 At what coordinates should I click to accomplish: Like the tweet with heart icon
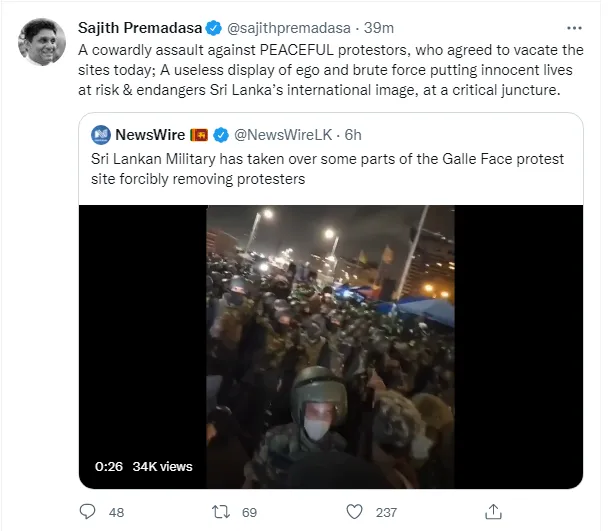pyautogui.click(x=354, y=512)
